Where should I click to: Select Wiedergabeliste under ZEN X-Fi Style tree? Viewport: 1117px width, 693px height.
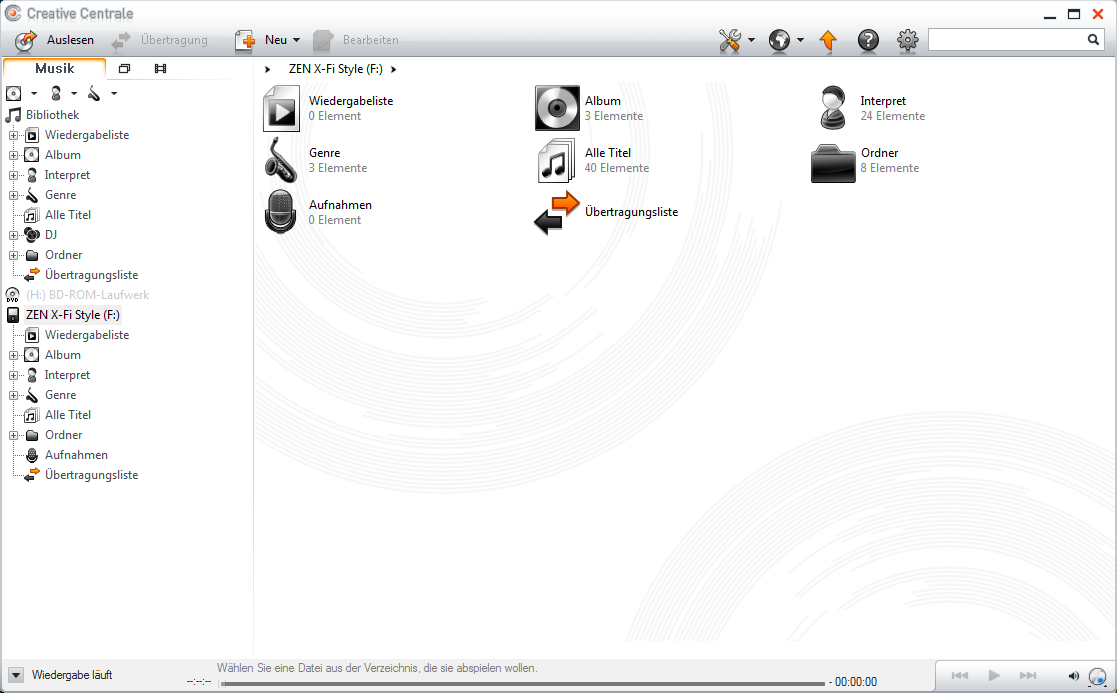[87, 335]
